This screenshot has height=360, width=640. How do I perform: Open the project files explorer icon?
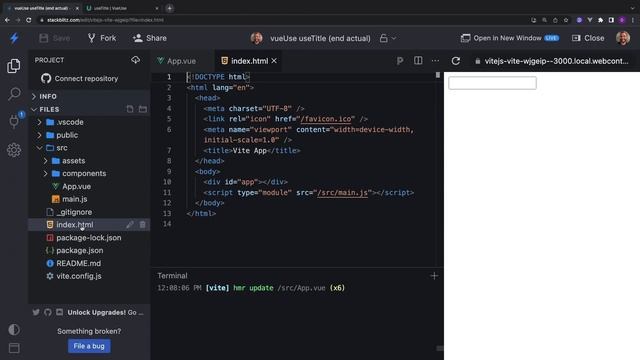[13, 66]
